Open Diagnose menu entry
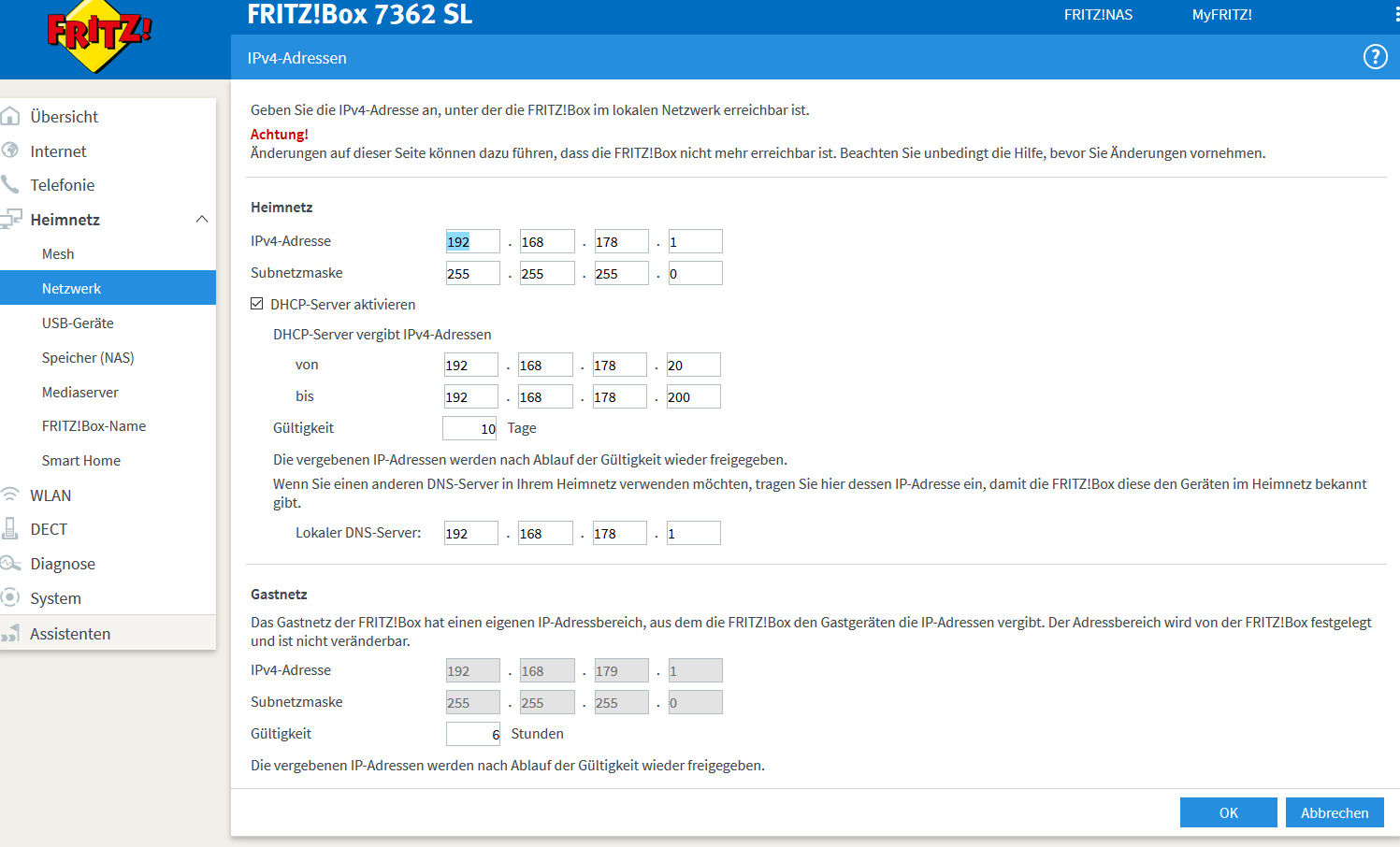Image resolution: width=1400 pixels, height=847 pixels. point(108,563)
